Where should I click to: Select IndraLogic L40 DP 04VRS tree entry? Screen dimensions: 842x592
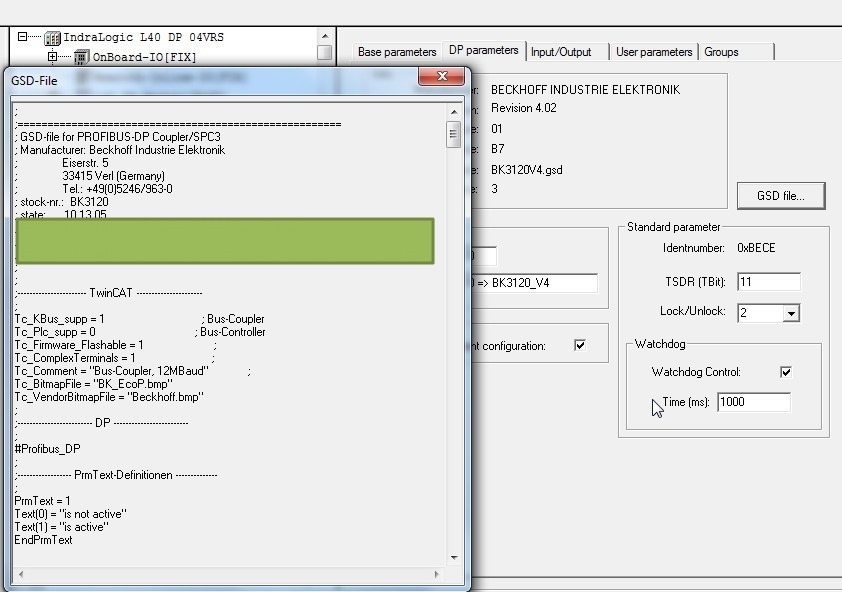pos(143,37)
